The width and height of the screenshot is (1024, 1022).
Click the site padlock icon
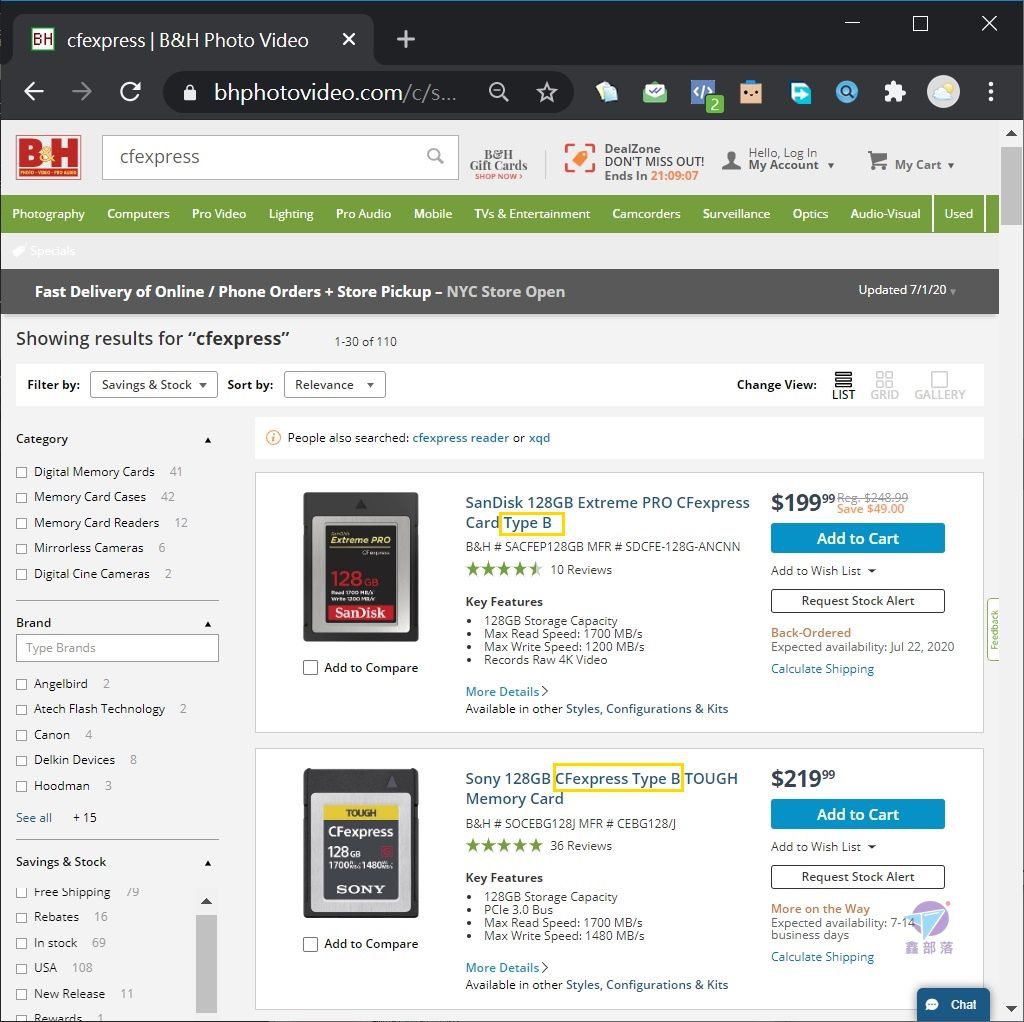click(x=190, y=92)
